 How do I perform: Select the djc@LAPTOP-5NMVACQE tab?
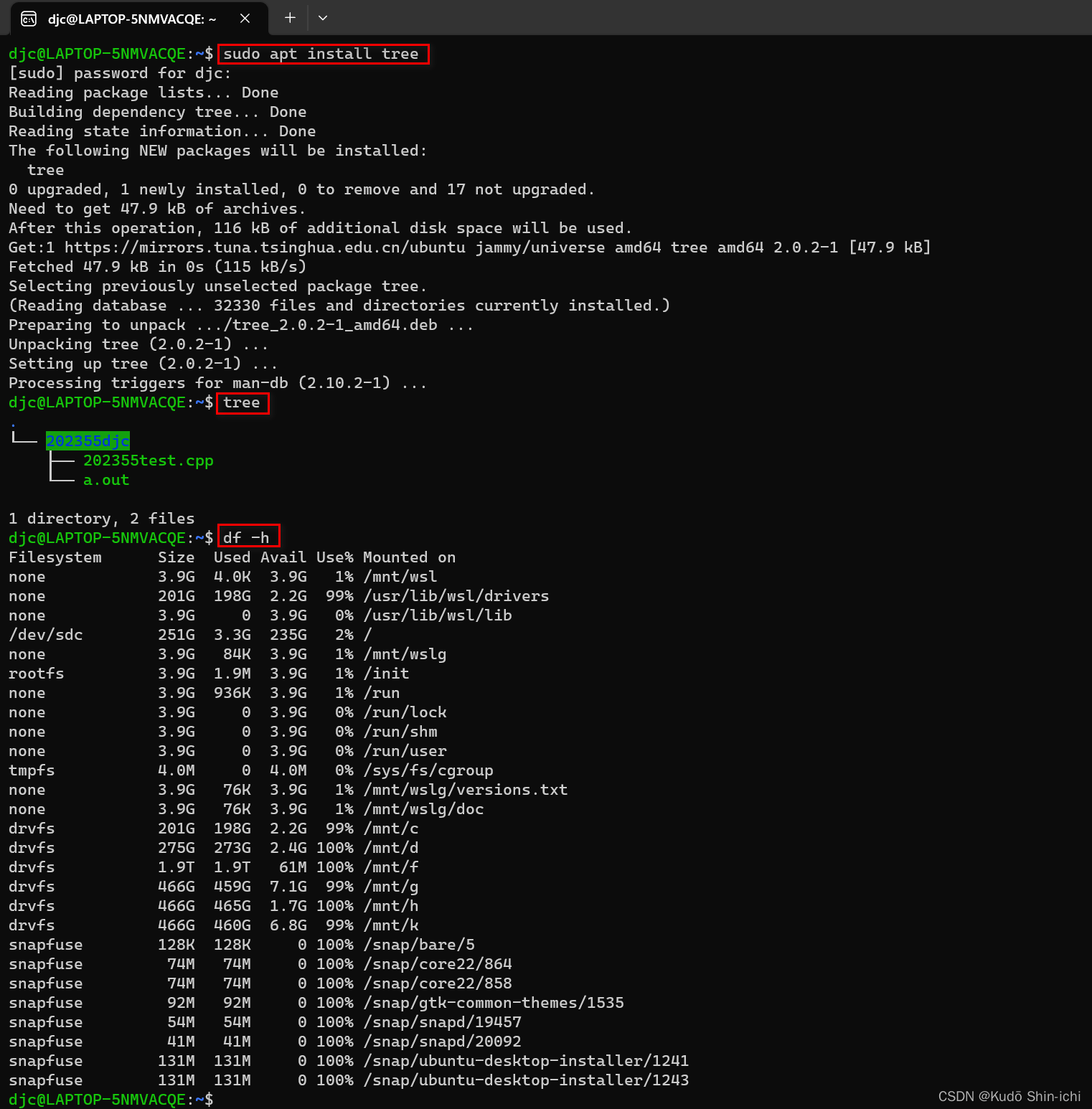pos(139,19)
